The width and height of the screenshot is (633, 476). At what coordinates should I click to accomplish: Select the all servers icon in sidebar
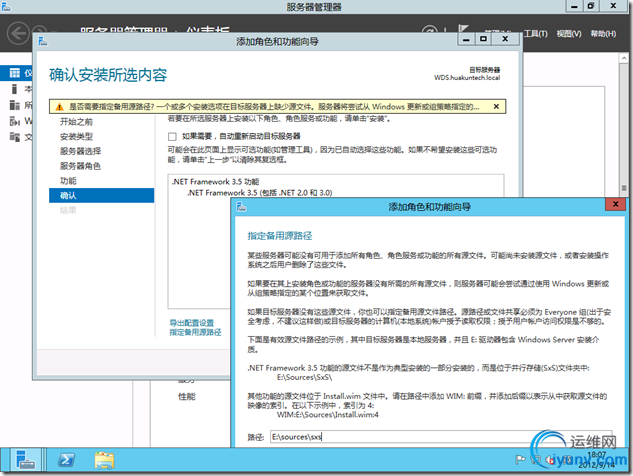15,105
